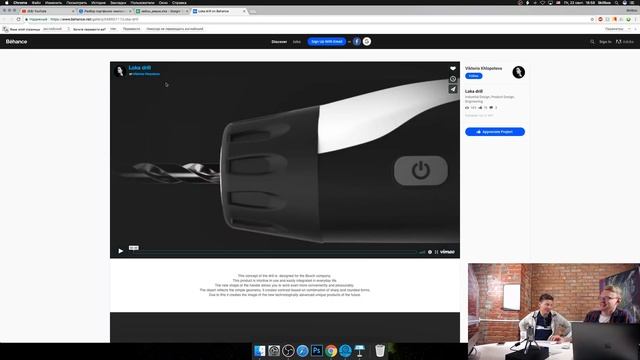Open Behance search magnifier
Image resolution: width=640 pixels, height=360 pixels.
[592, 42]
